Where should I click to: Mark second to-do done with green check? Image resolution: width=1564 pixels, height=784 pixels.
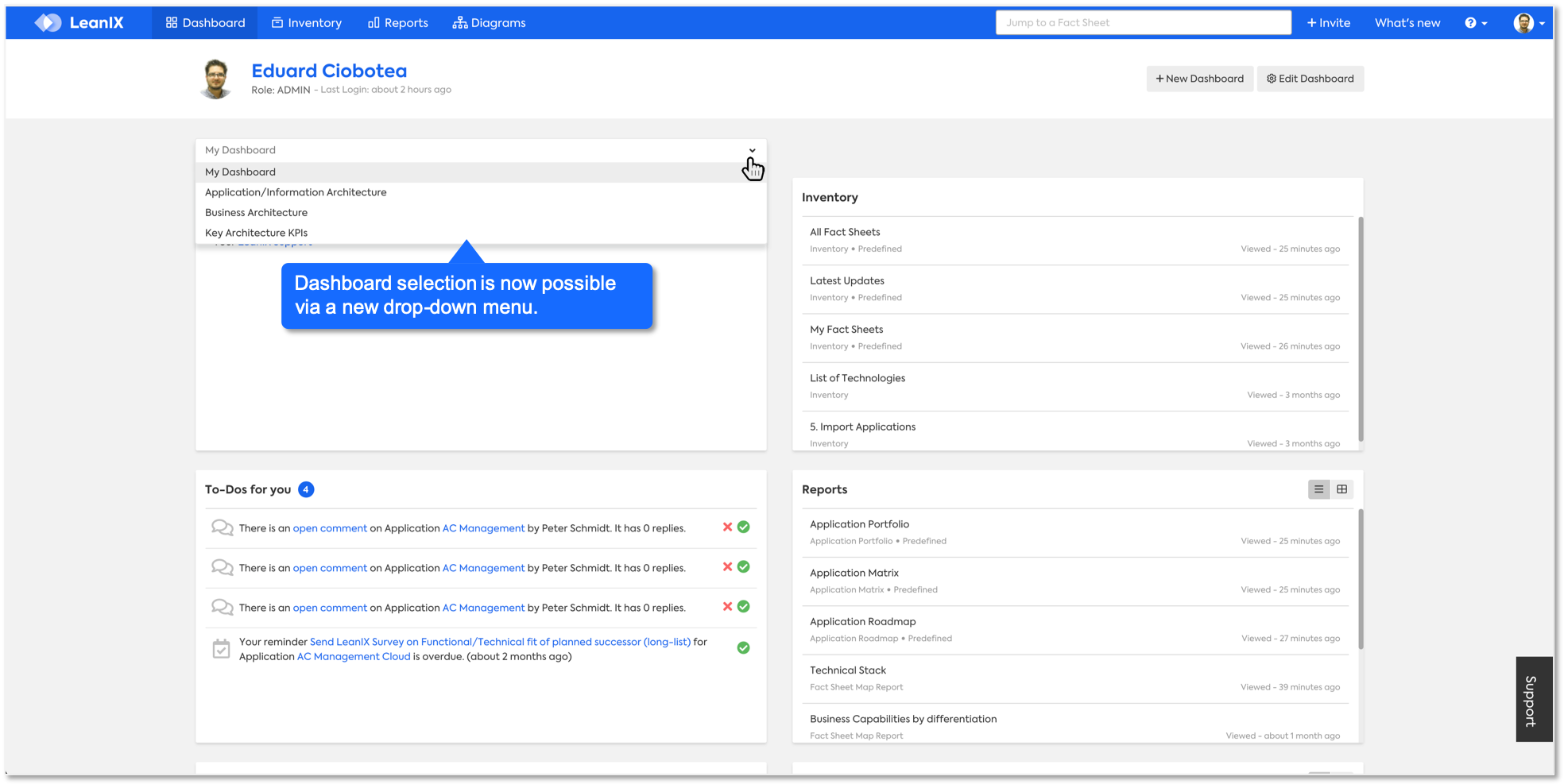[x=744, y=567]
